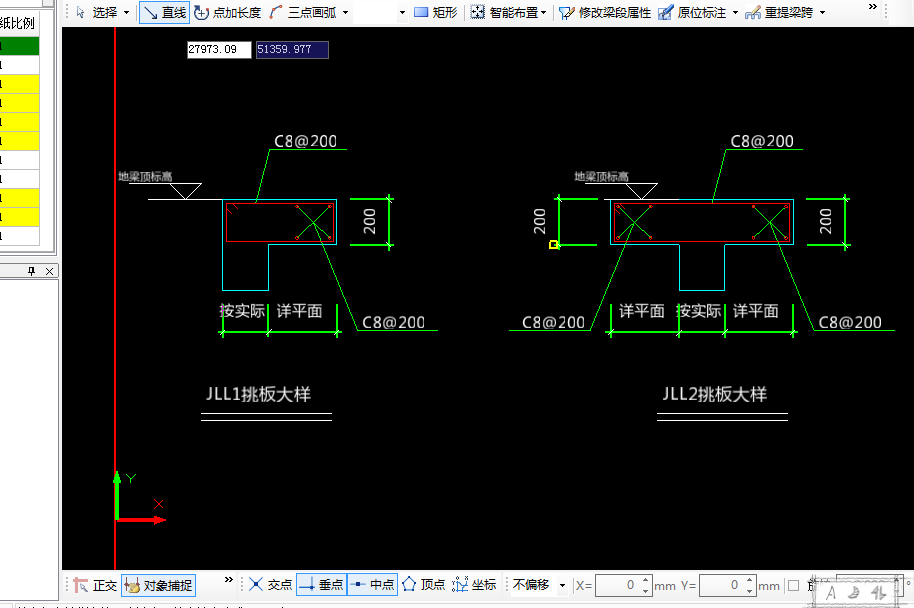Click the coordinate input showing 51359.977
The image size is (914, 608).
[292, 50]
